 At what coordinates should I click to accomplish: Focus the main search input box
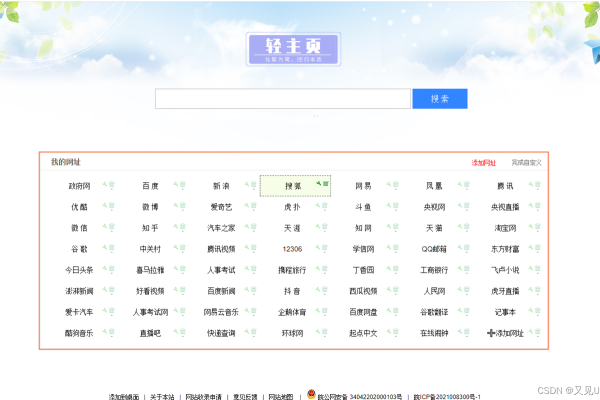[x=283, y=99]
